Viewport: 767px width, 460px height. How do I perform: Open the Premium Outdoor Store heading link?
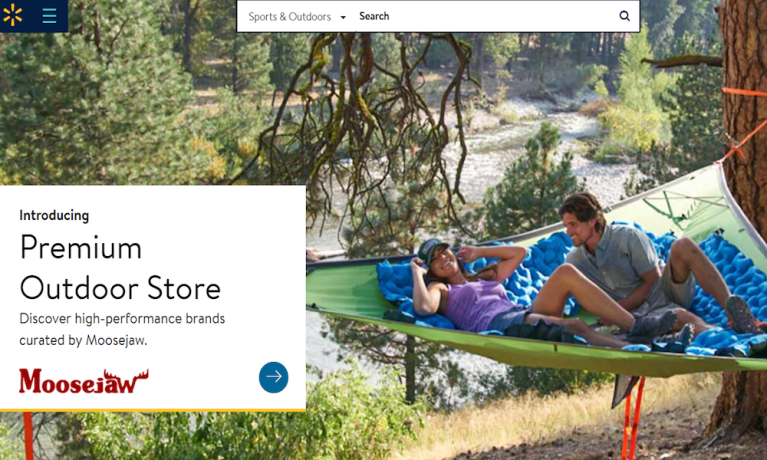[x=120, y=267]
